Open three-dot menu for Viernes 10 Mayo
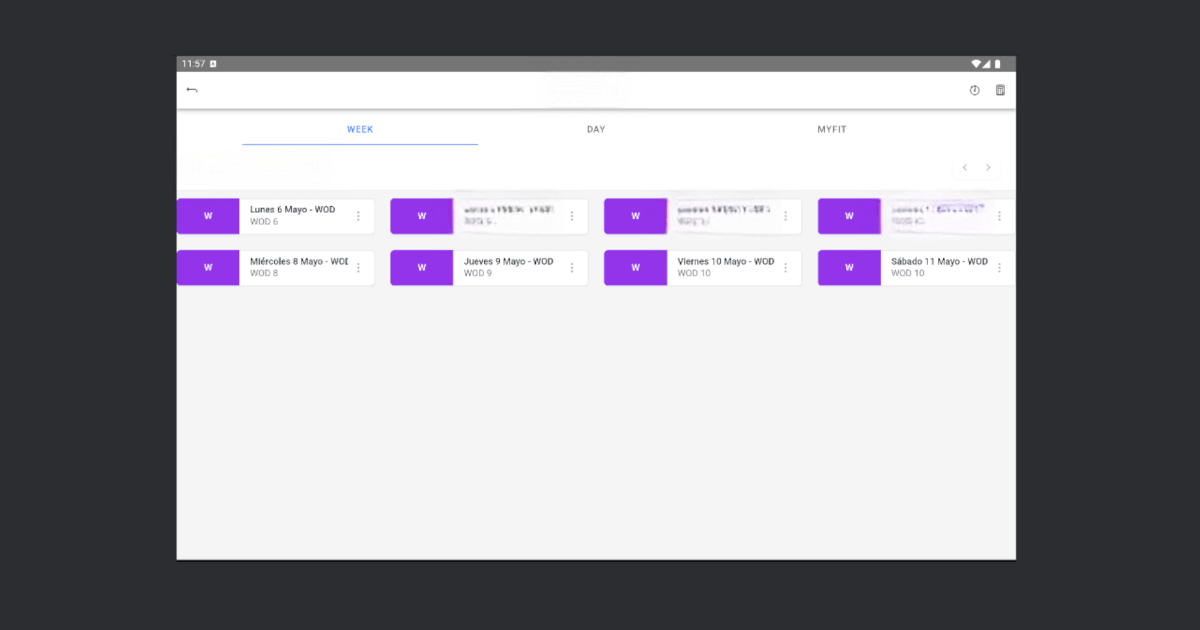 tap(785, 268)
